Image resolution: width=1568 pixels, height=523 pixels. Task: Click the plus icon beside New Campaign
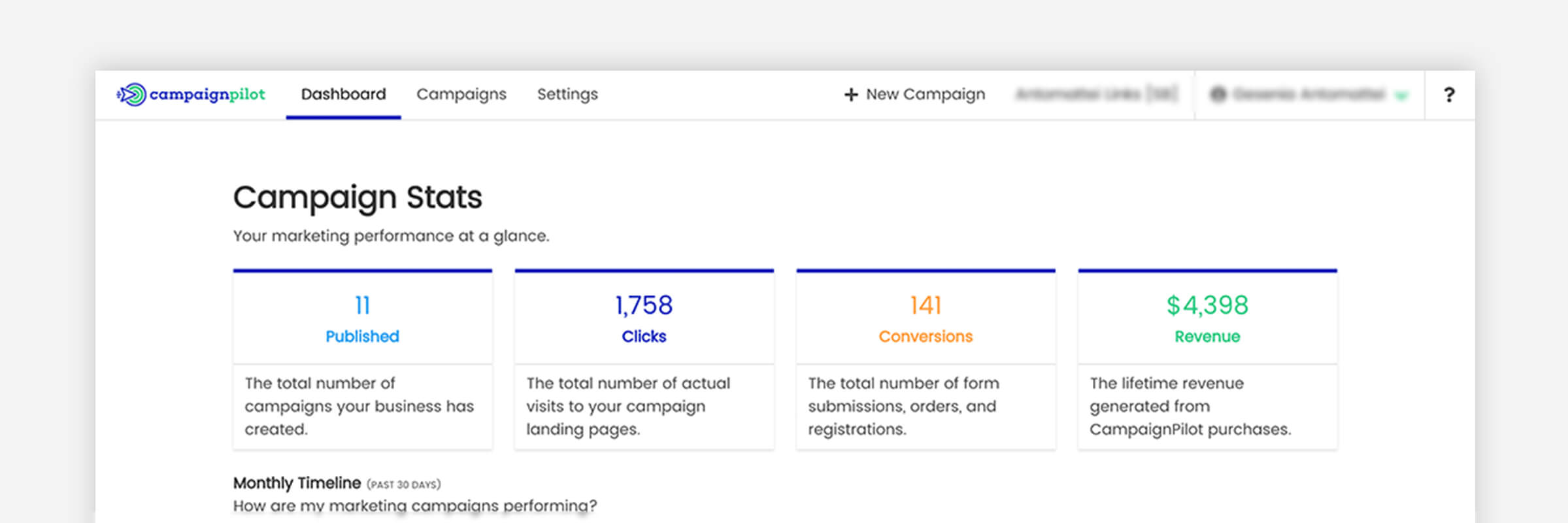(x=850, y=95)
